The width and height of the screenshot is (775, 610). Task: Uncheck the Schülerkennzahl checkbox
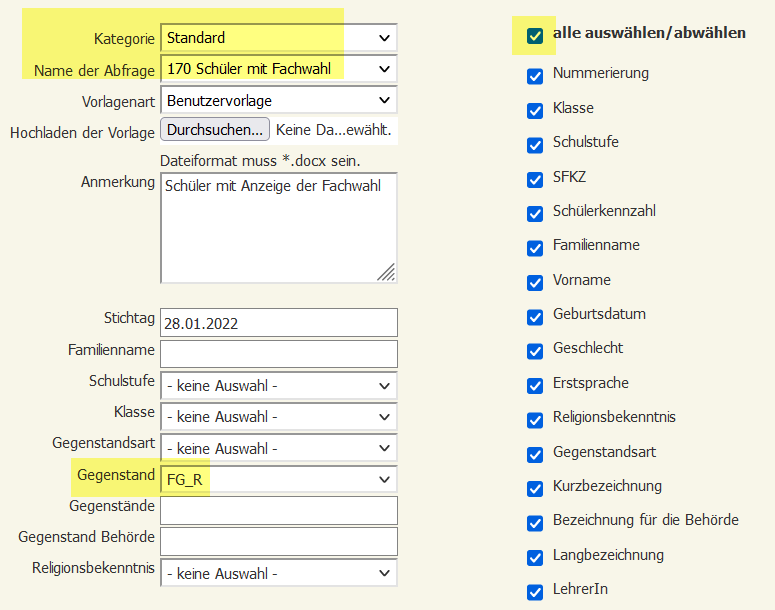[535, 214]
